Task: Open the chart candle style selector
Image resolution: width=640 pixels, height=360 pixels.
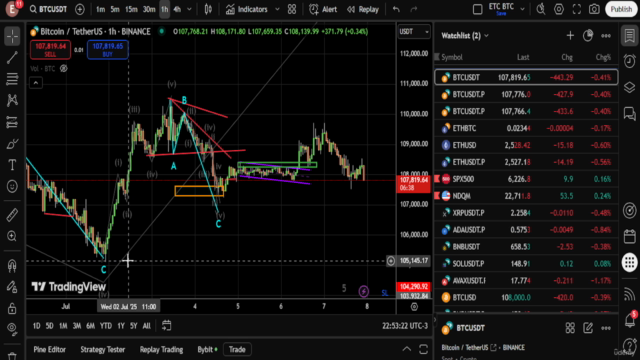Action: point(208,9)
